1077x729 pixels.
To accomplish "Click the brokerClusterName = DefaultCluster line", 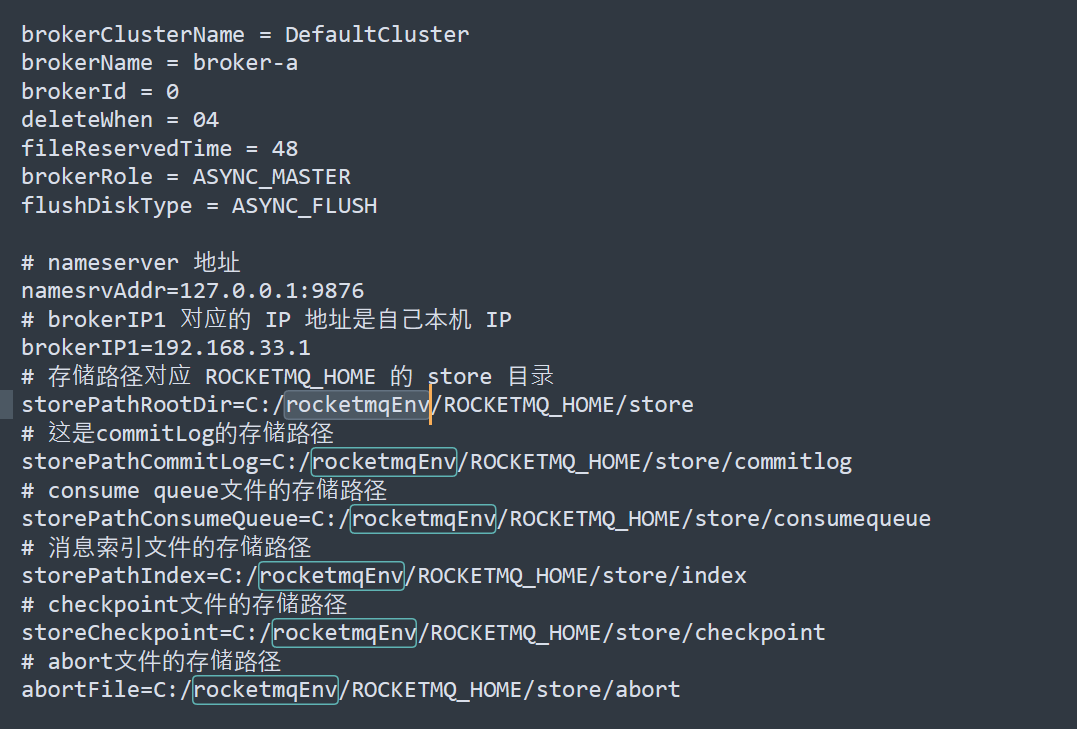I will (x=245, y=34).
